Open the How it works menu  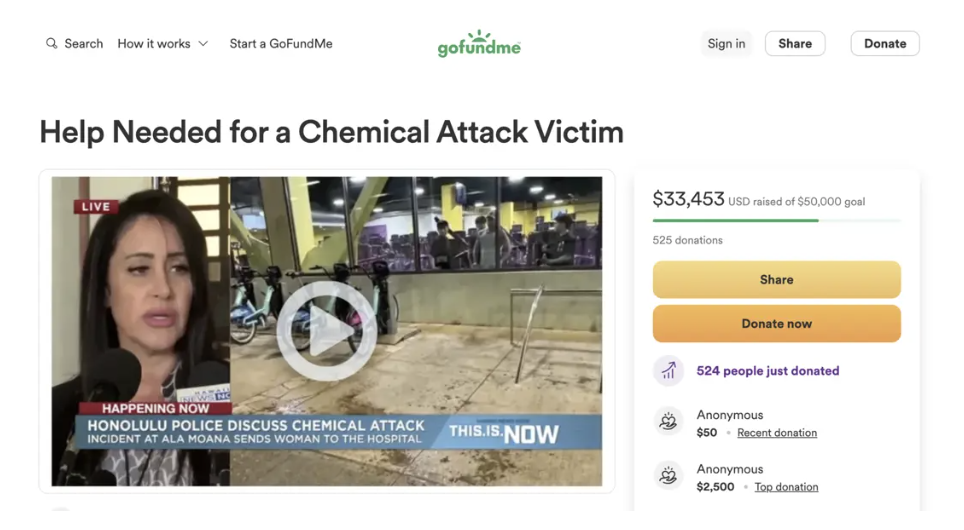click(154, 44)
